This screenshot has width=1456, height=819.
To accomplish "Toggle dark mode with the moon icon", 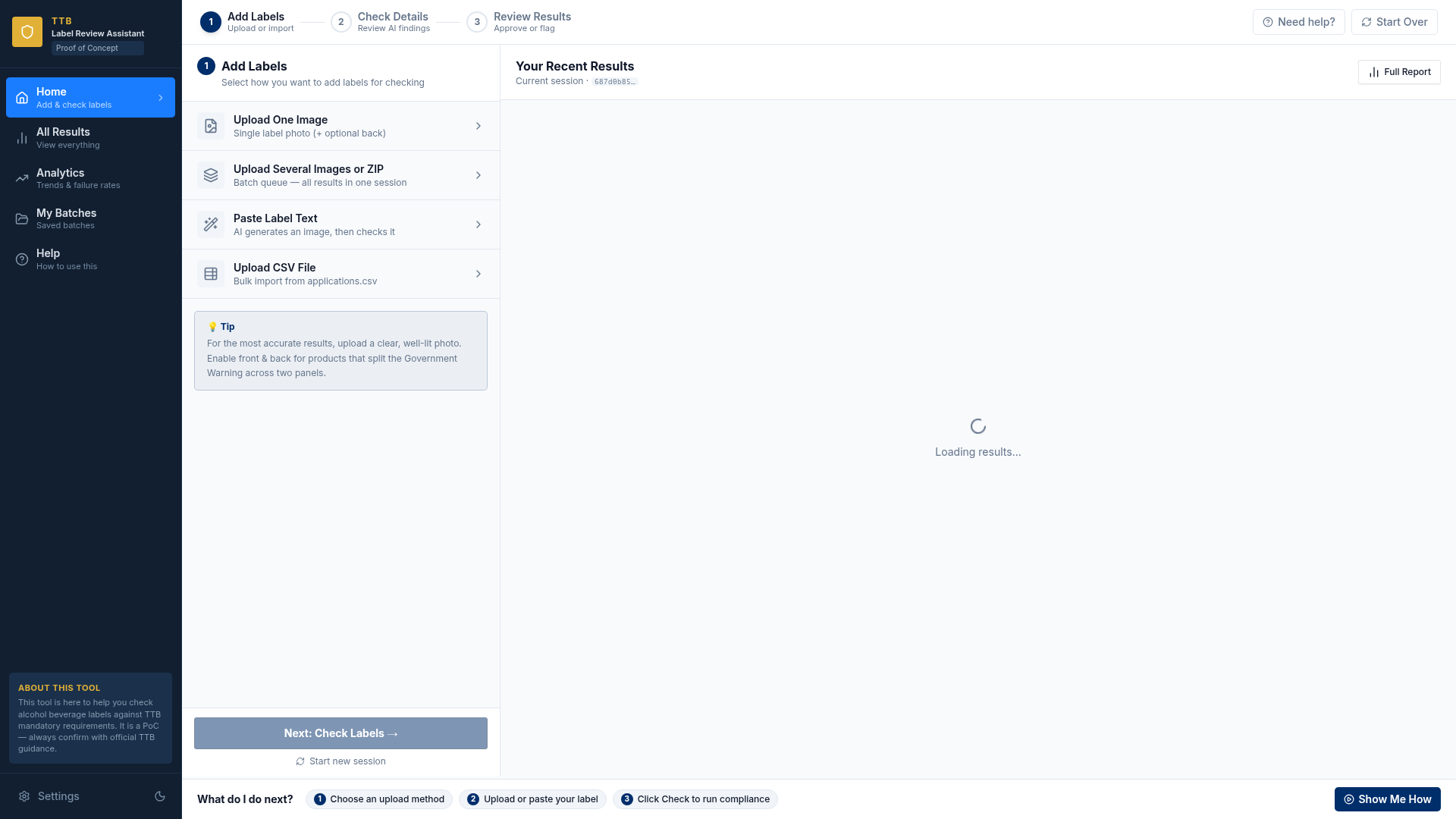I will 160,796.
